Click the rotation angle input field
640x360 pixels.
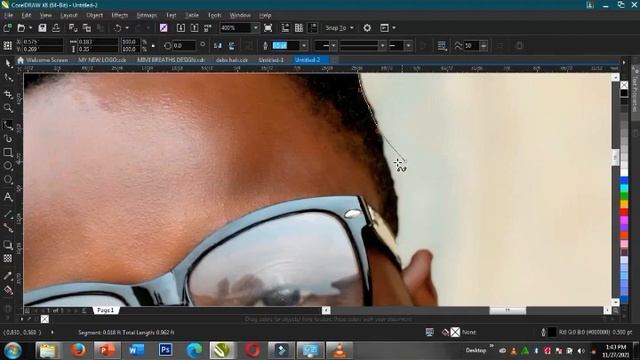[x=183, y=46]
